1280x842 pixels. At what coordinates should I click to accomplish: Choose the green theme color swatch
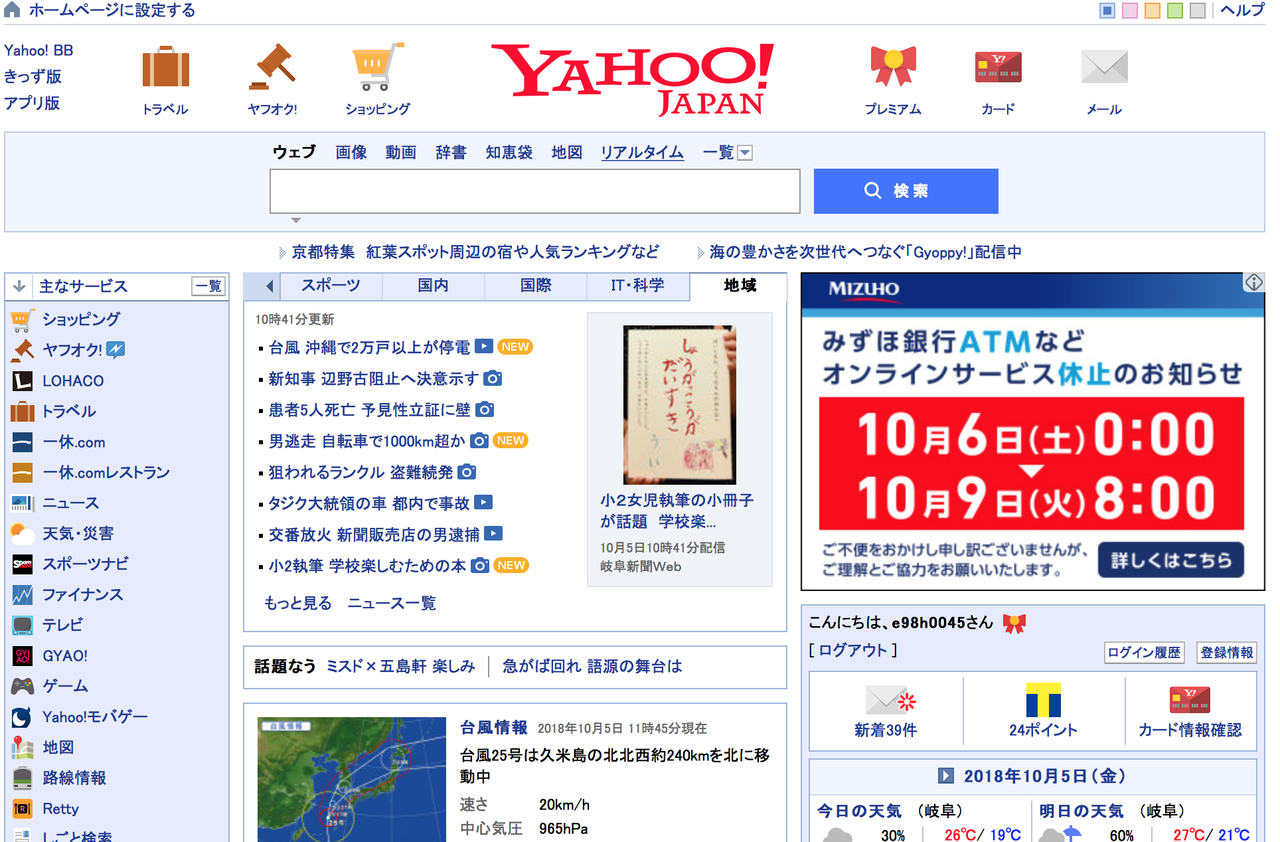[1175, 11]
